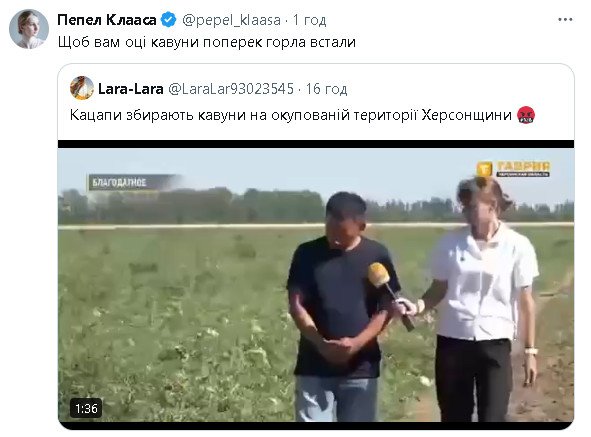Screen dimensions: 591x437
Task: Open the quoted tweet text about Херсонщини
Action: (290, 115)
